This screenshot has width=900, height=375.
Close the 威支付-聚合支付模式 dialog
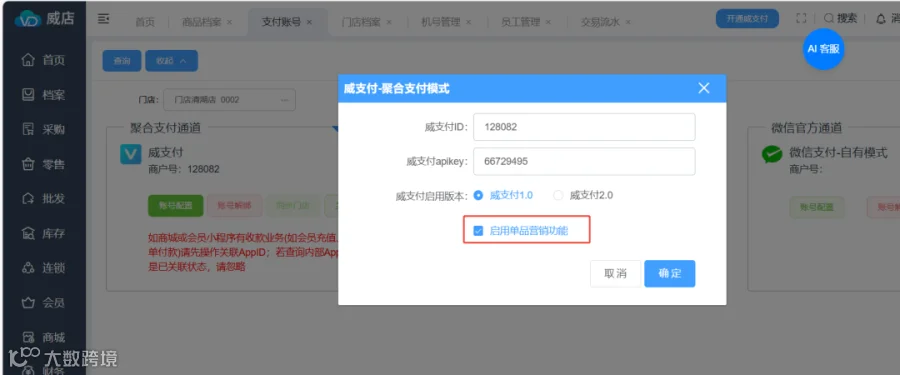click(704, 88)
